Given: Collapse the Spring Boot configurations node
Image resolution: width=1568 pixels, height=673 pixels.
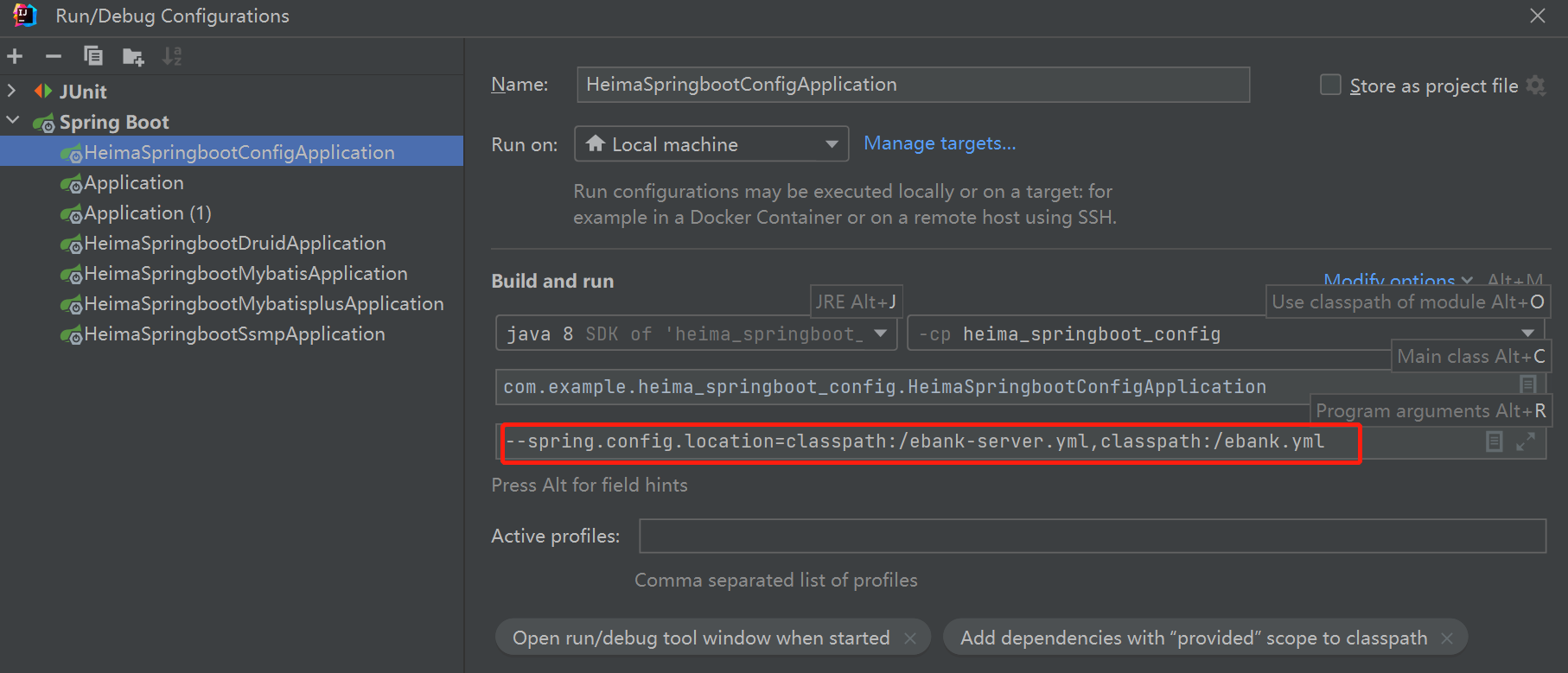Looking at the screenshot, I should tap(12, 121).
